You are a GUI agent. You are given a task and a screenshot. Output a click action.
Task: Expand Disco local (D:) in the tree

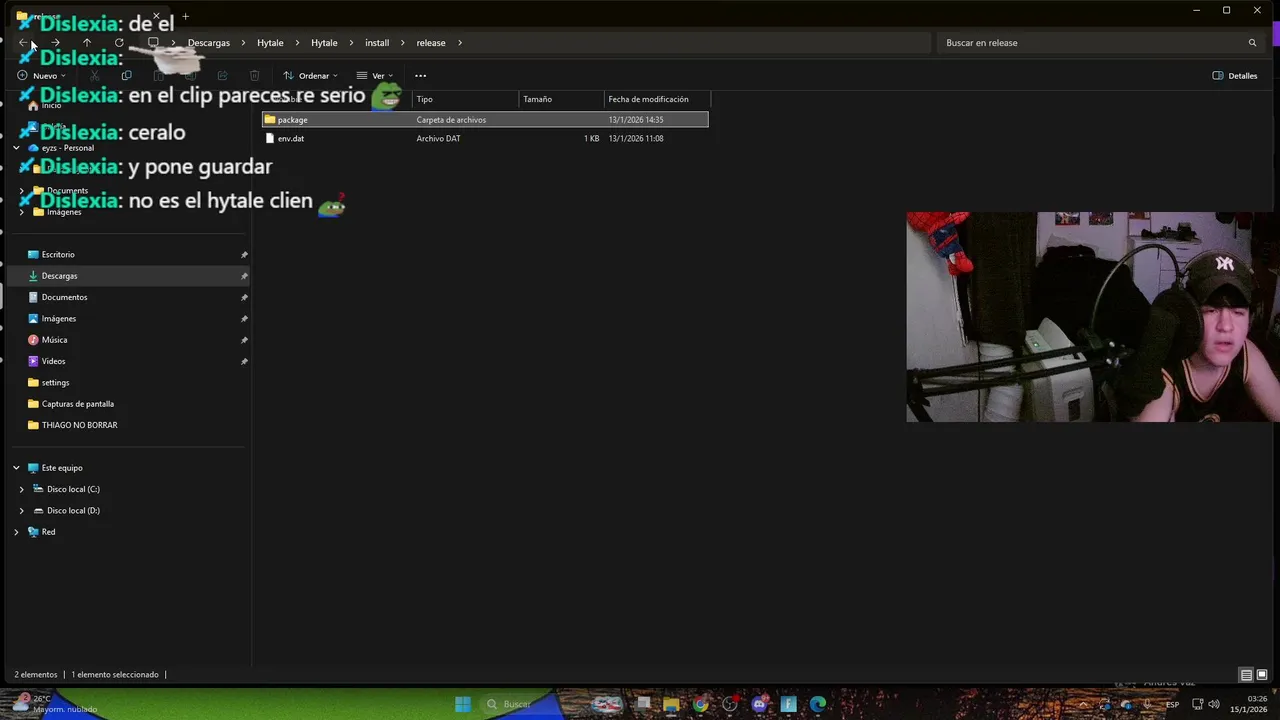(22, 511)
